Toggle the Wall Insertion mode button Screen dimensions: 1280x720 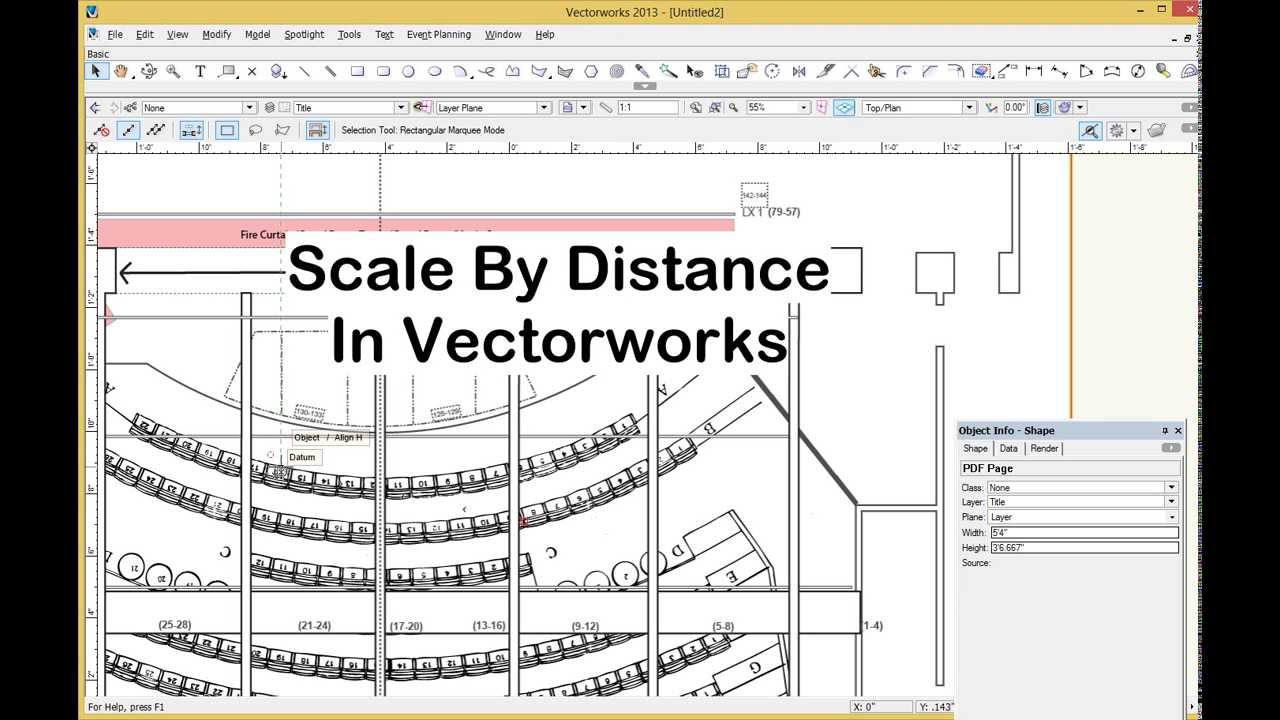click(318, 130)
